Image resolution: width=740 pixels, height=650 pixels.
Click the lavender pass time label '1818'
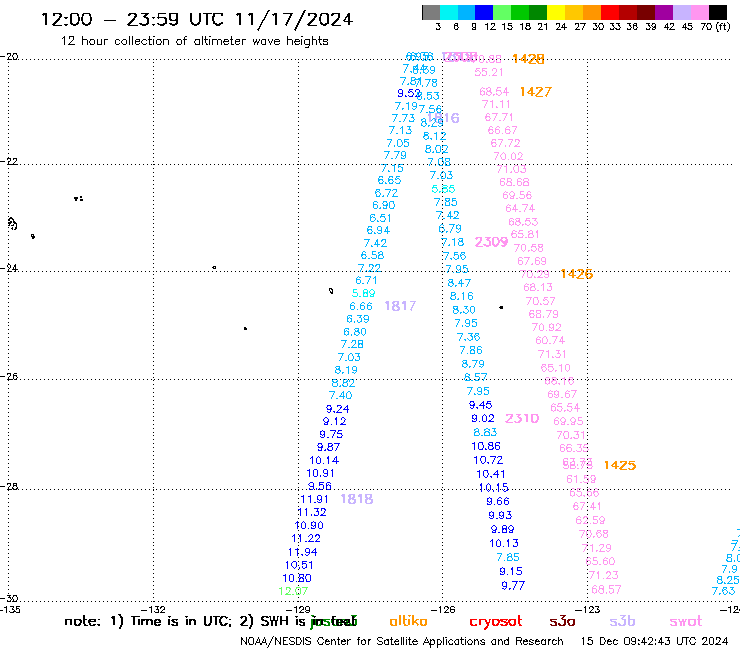point(357,499)
